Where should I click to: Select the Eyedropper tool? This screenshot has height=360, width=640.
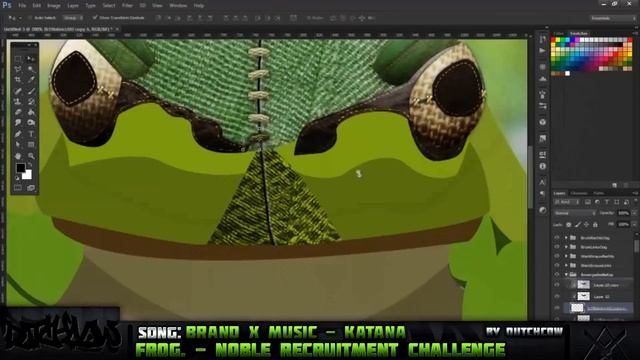(x=31, y=80)
